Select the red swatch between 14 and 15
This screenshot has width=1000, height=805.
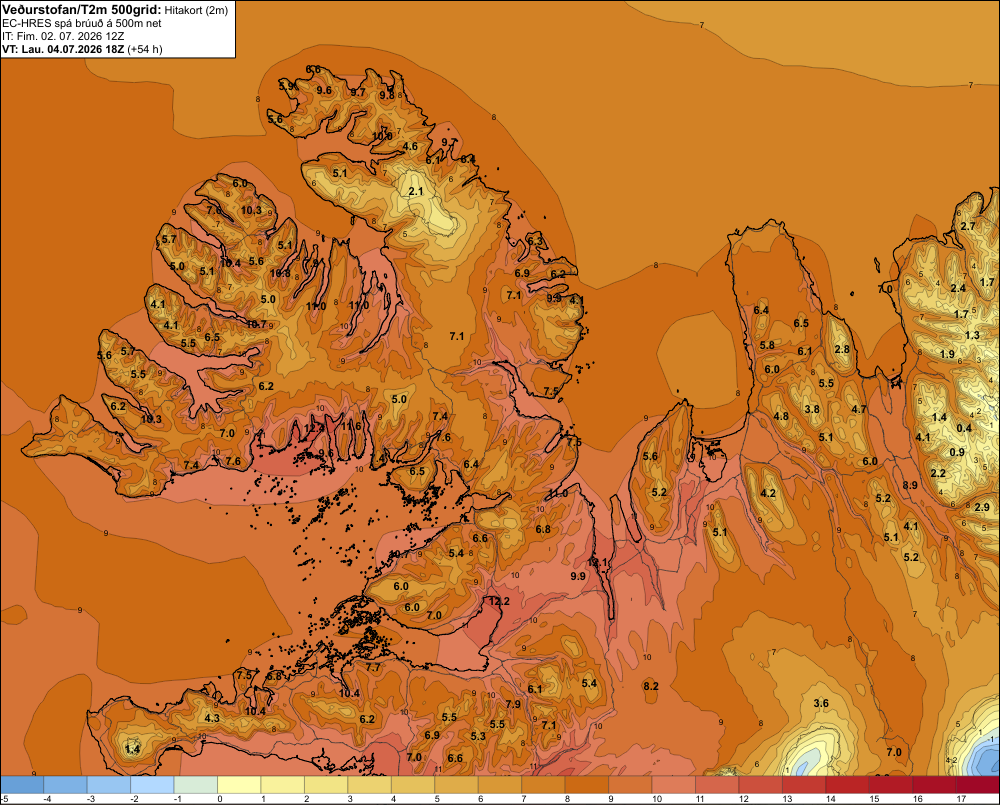click(848, 785)
